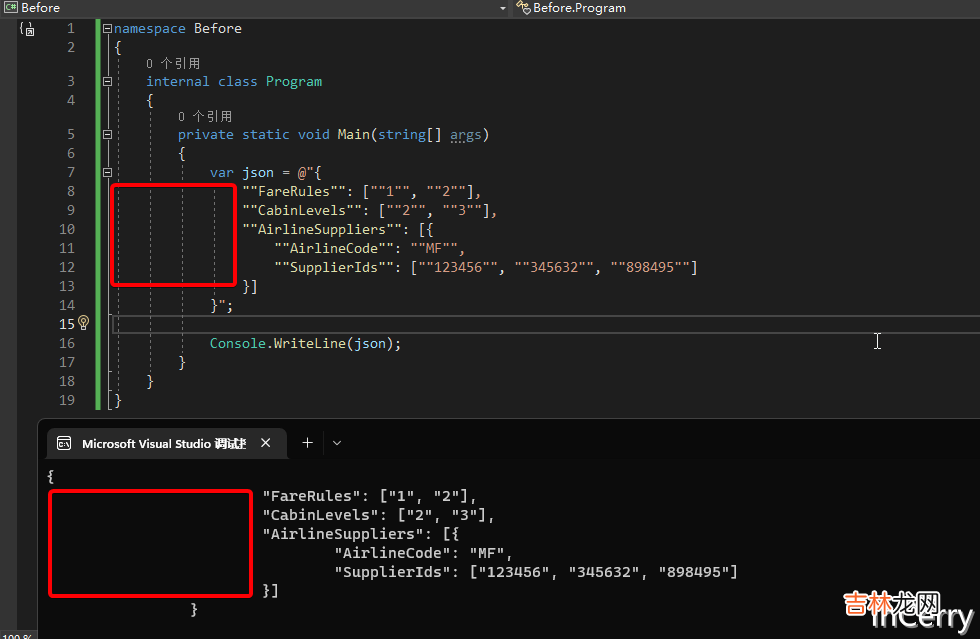
Task: Click the terminal icon on the console tab
Action: pyautogui.click(x=64, y=443)
